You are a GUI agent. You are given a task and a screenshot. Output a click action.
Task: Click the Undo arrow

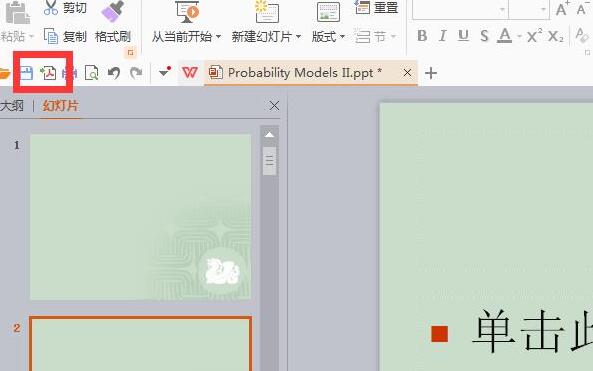[114, 73]
